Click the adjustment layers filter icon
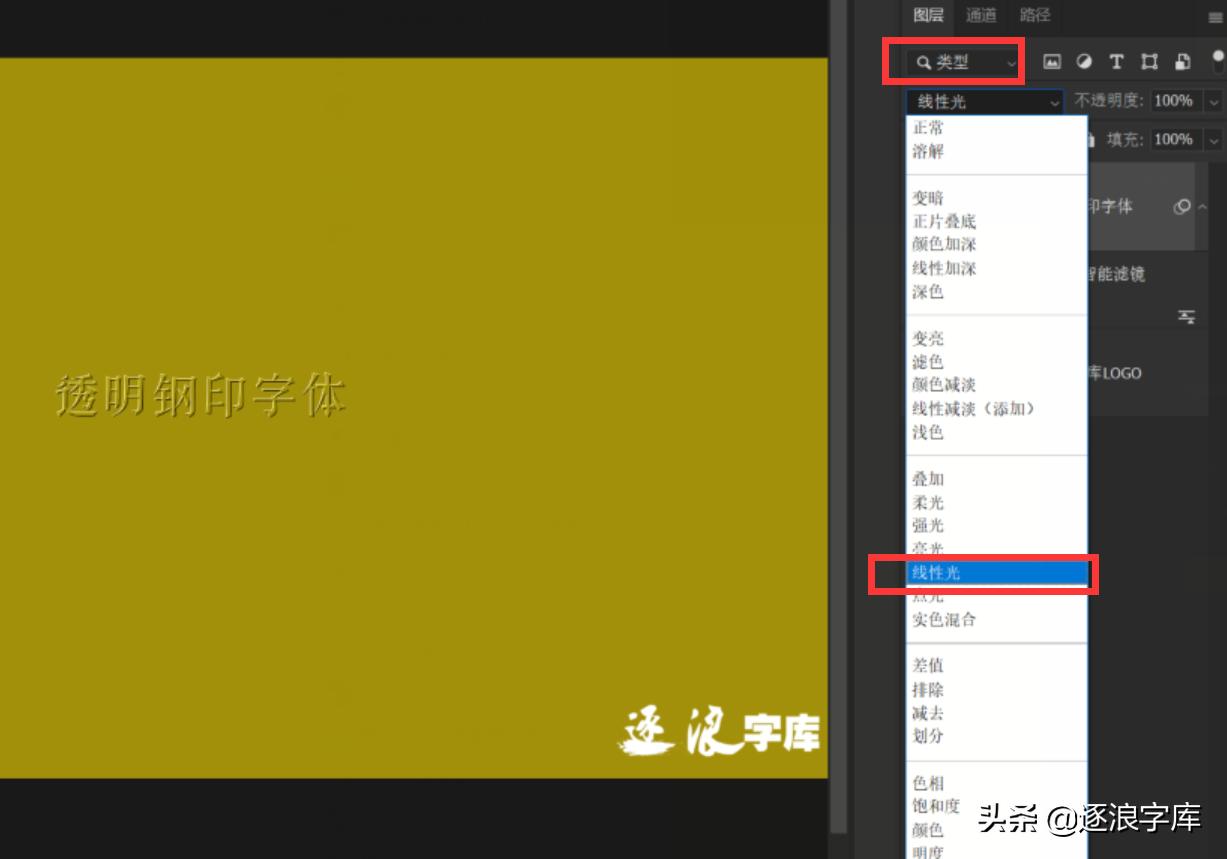The image size is (1227, 859). point(1085,61)
